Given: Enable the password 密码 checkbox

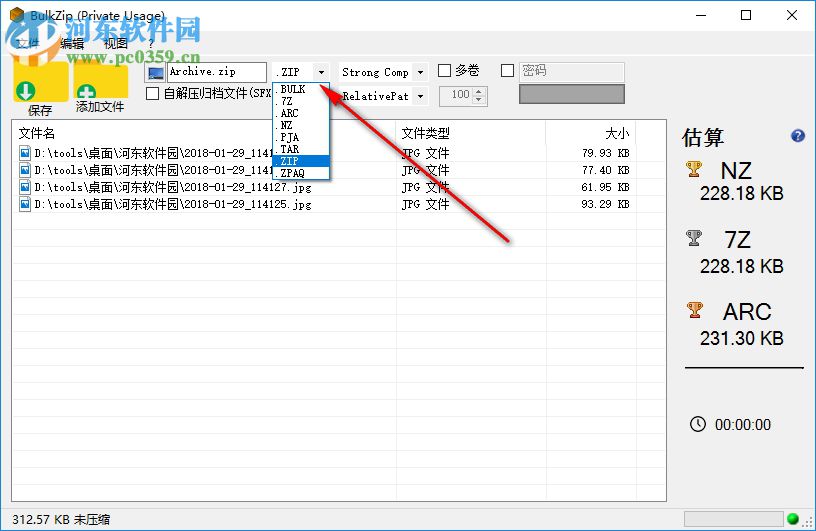Looking at the screenshot, I should [507, 70].
